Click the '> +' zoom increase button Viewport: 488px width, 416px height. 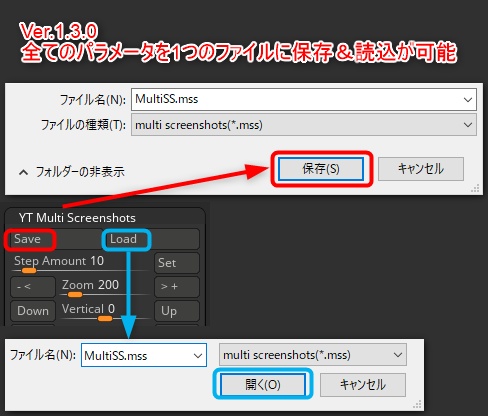[177, 286]
